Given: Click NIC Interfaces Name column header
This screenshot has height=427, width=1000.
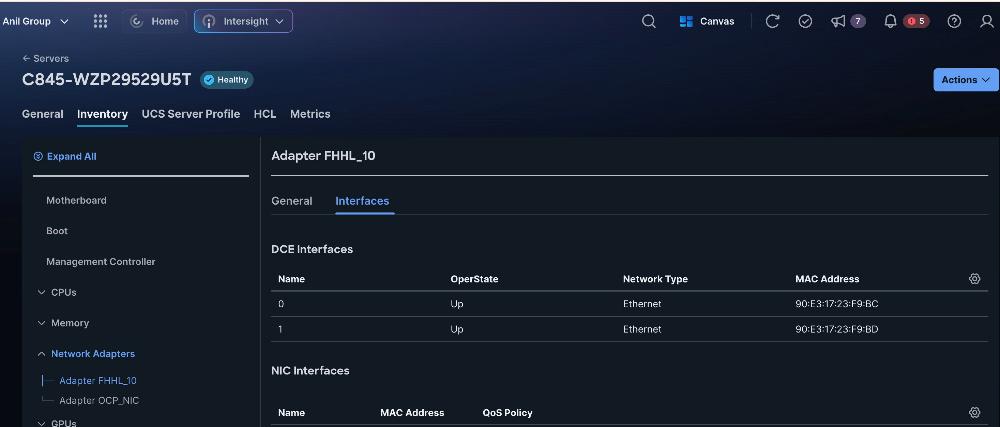Looking at the screenshot, I should pos(291,412).
